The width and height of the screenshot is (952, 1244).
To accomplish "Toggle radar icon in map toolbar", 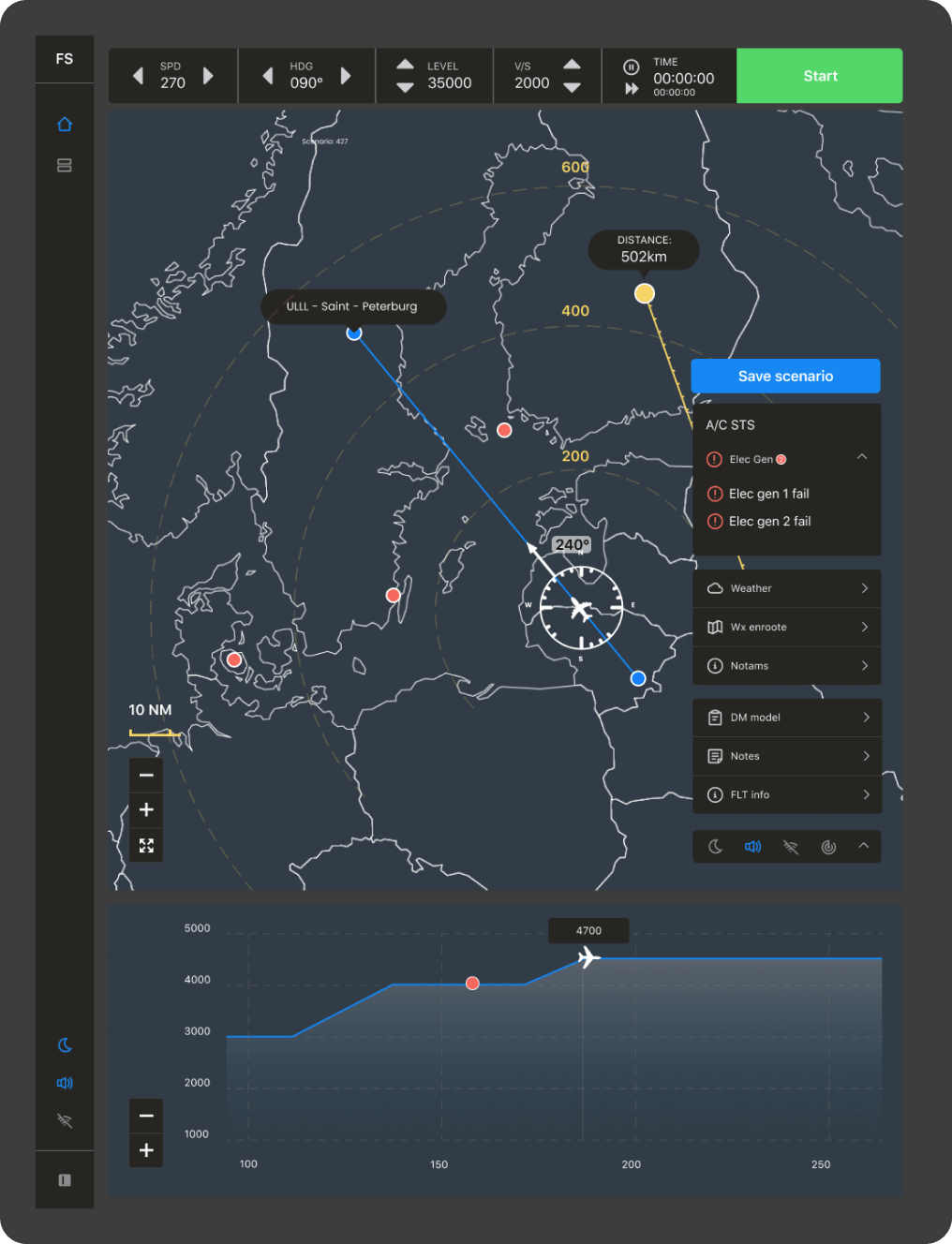I will click(x=828, y=847).
